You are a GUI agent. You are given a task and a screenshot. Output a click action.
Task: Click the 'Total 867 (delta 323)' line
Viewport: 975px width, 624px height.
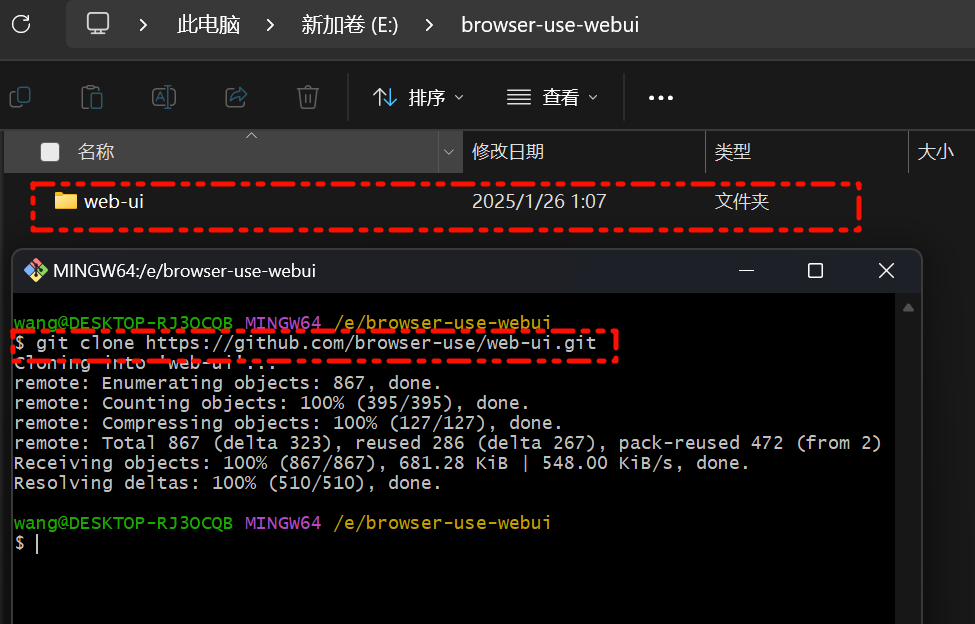point(448,443)
